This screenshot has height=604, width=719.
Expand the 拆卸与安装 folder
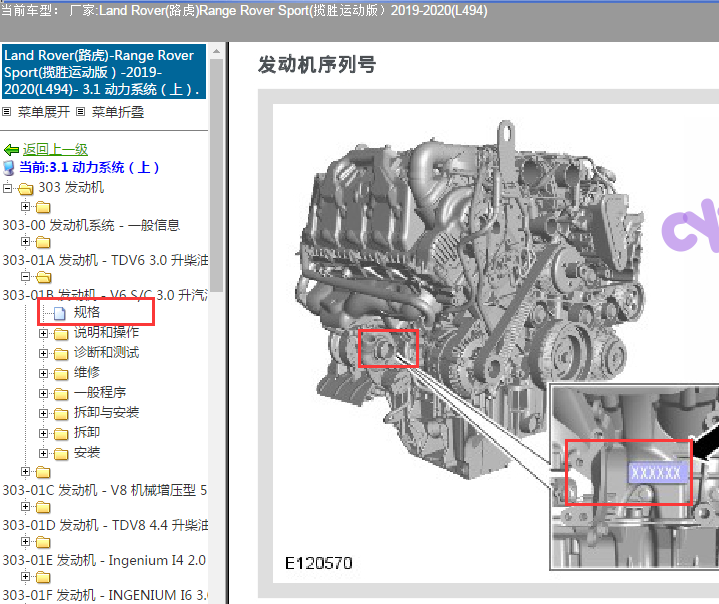tap(44, 414)
